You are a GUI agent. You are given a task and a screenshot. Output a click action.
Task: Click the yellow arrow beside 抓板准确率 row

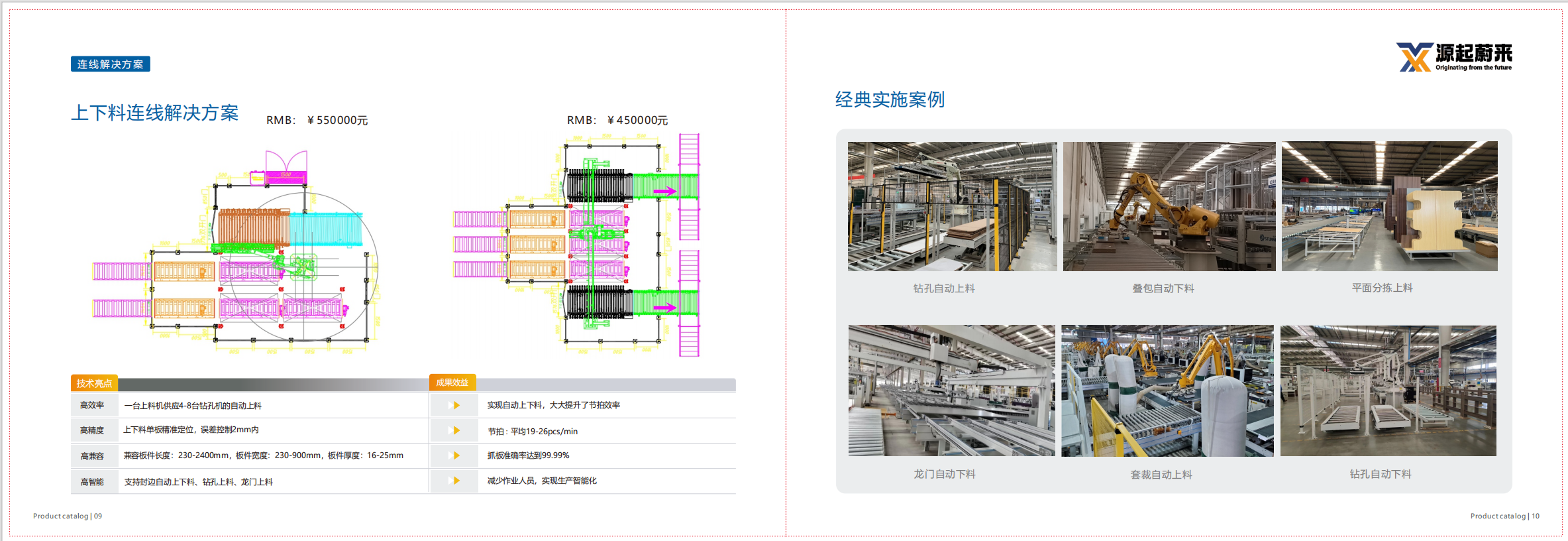point(456,455)
